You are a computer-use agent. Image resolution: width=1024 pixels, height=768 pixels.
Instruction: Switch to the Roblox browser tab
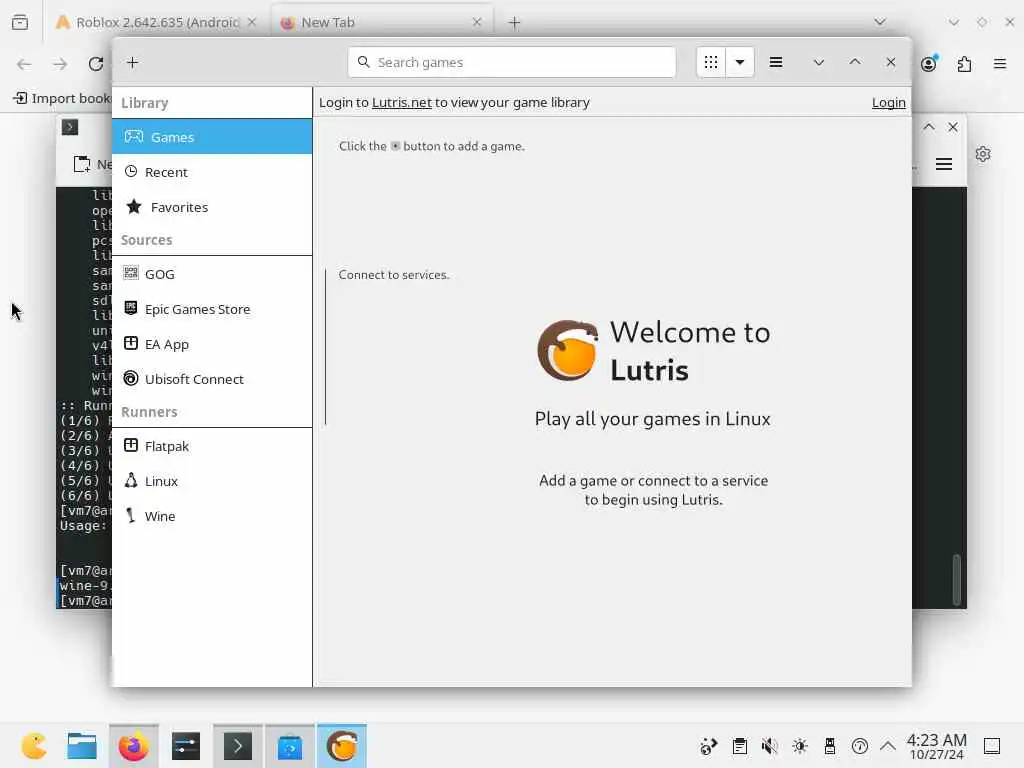[x=157, y=22]
